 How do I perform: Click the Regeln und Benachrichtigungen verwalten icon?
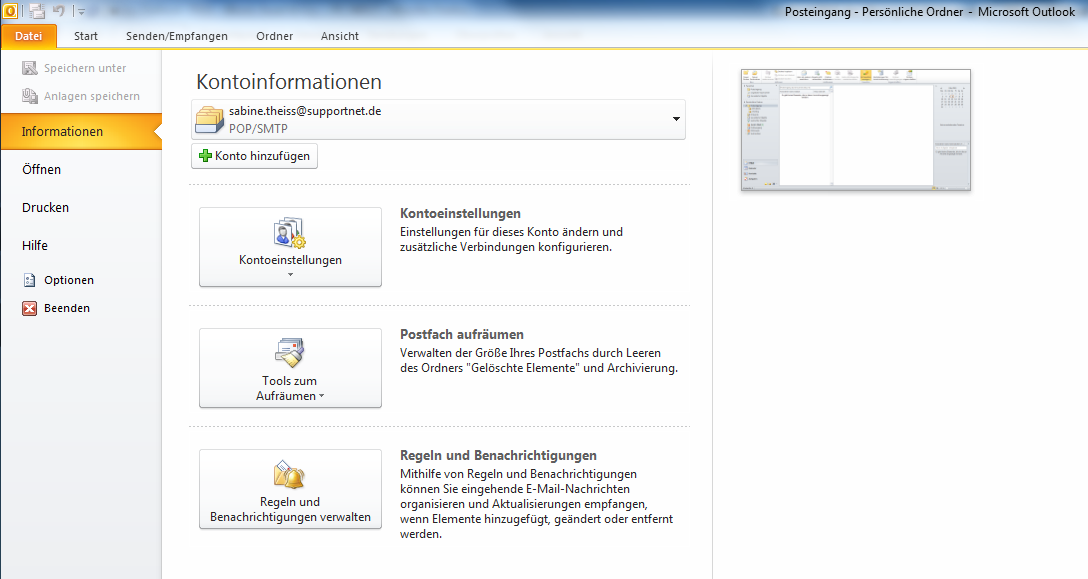(290, 475)
